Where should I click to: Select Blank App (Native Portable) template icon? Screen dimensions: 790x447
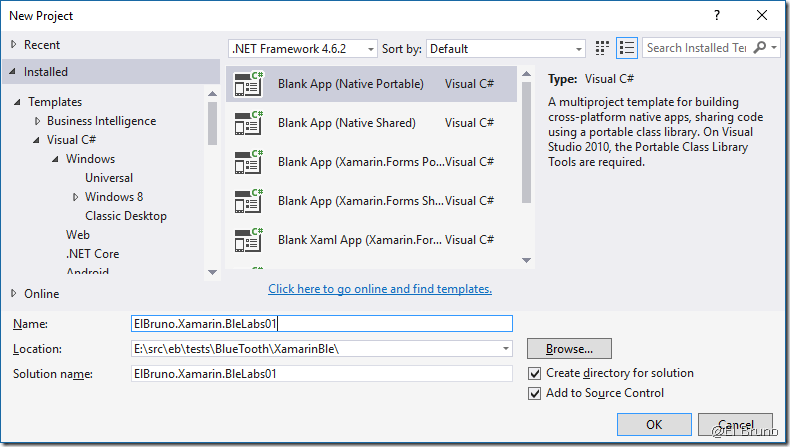pos(248,85)
